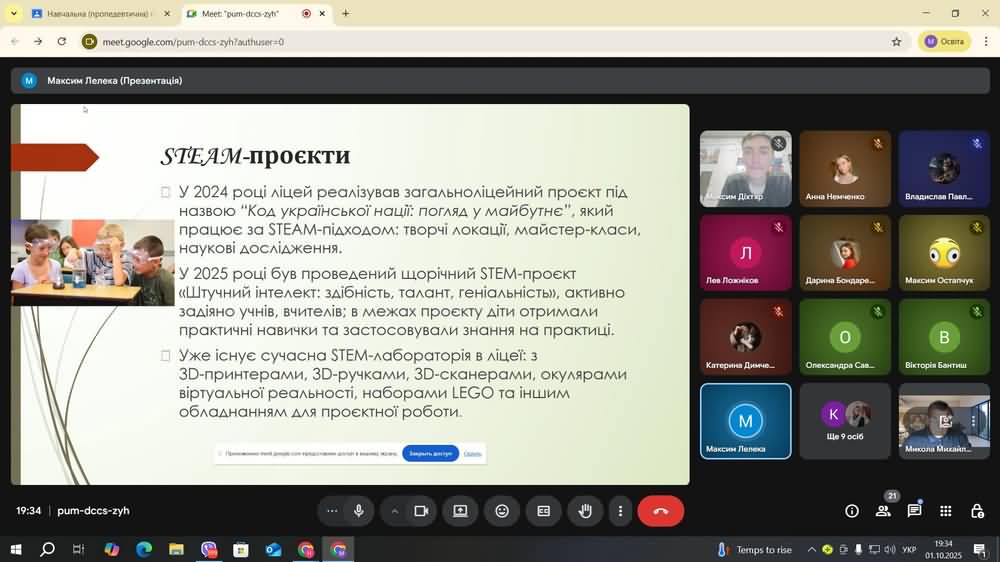This screenshot has height=562, width=1000.
Task: Toggle closed captions in the meeting
Action: pyautogui.click(x=543, y=511)
